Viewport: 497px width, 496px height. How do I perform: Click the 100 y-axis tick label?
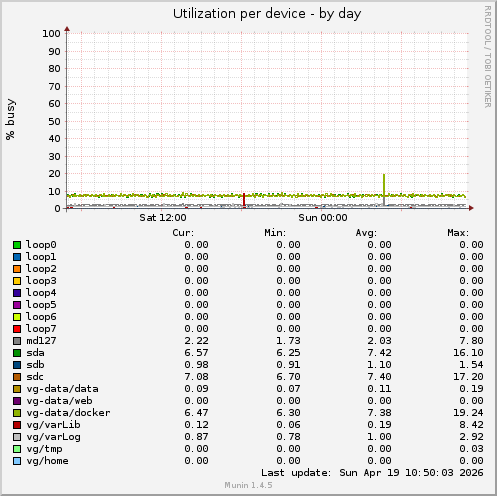[x=51, y=33]
